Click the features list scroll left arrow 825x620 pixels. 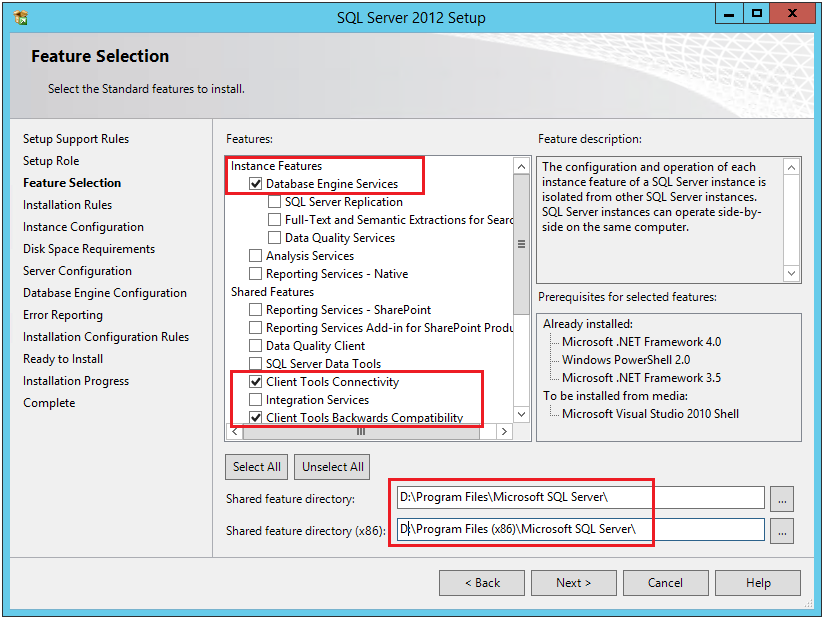pyautogui.click(x=235, y=432)
